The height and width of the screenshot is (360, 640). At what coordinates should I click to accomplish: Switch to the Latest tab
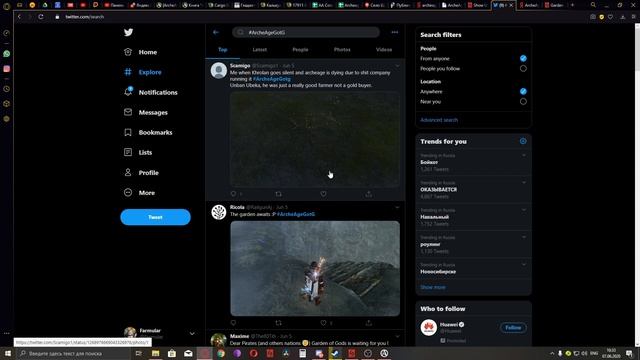[x=260, y=50]
